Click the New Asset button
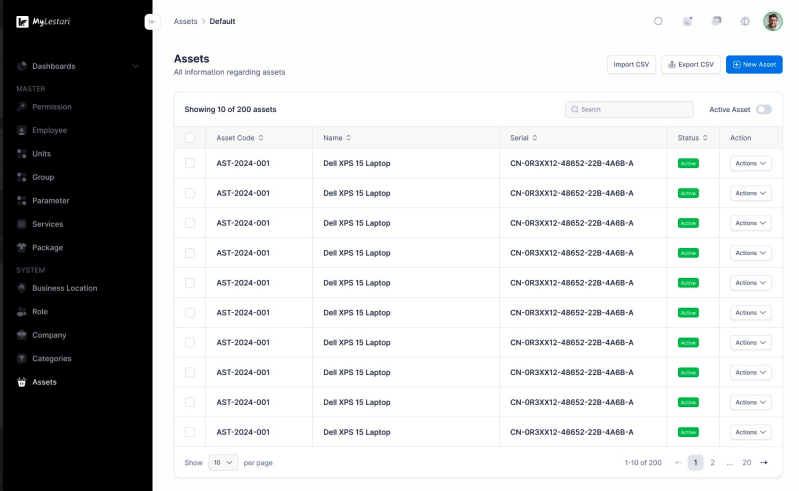Screen dimensions: 799x491 tap(754, 65)
